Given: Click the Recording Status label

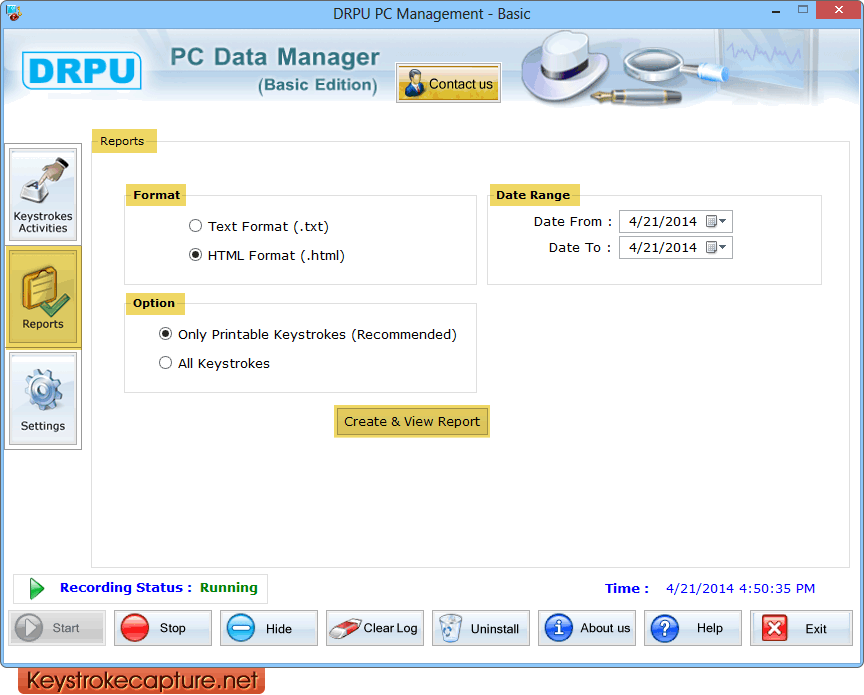Looking at the screenshot, I should click(x=126, y=588).
